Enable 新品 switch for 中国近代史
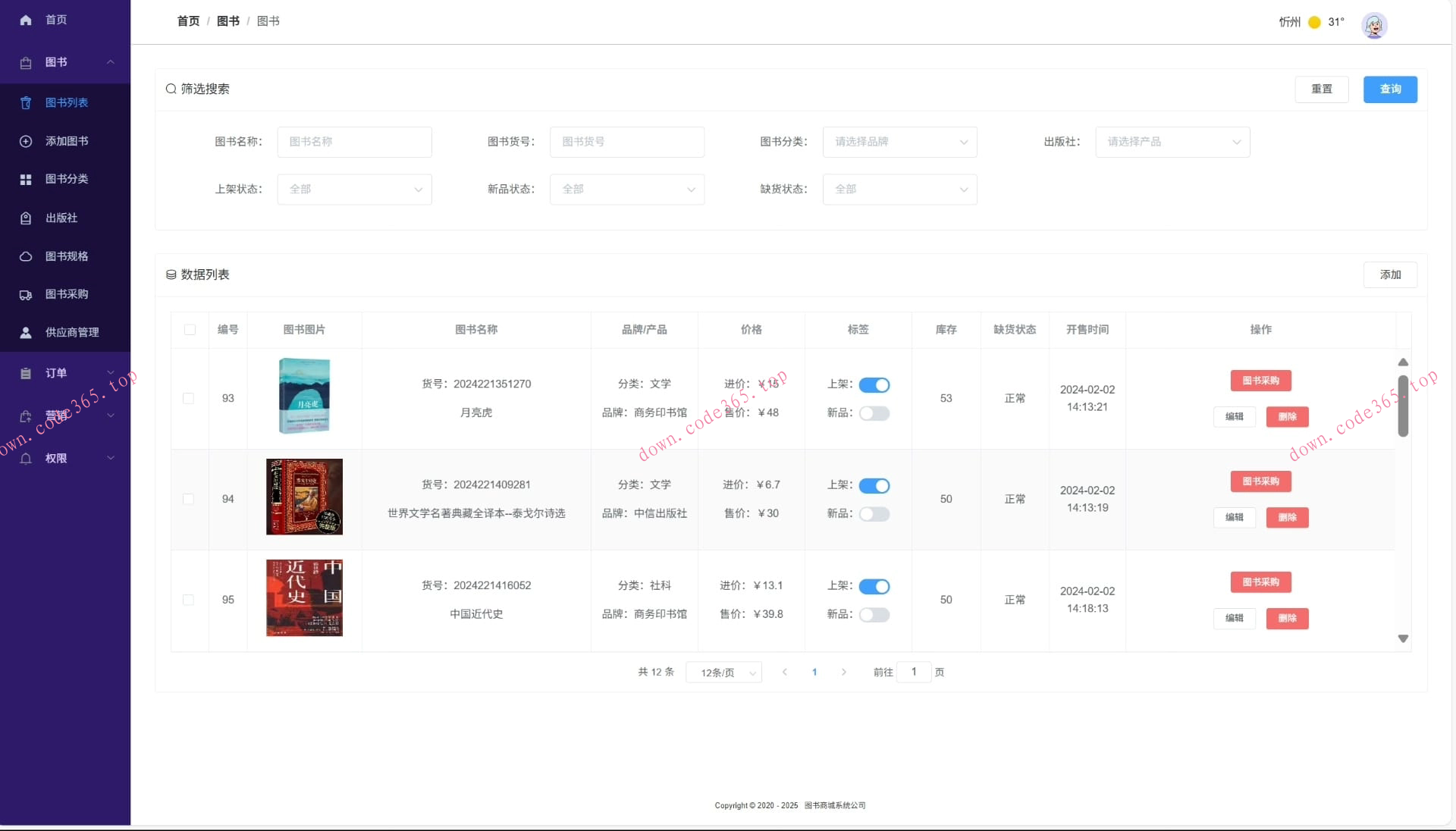This screenshot has width=1456, height=831. [x=874, y=615]
